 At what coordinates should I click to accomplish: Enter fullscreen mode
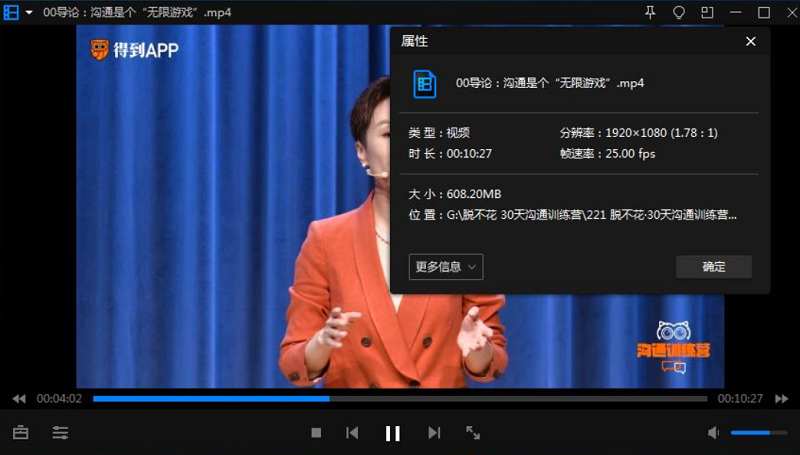pyautogui.click(x=474, y=433)
